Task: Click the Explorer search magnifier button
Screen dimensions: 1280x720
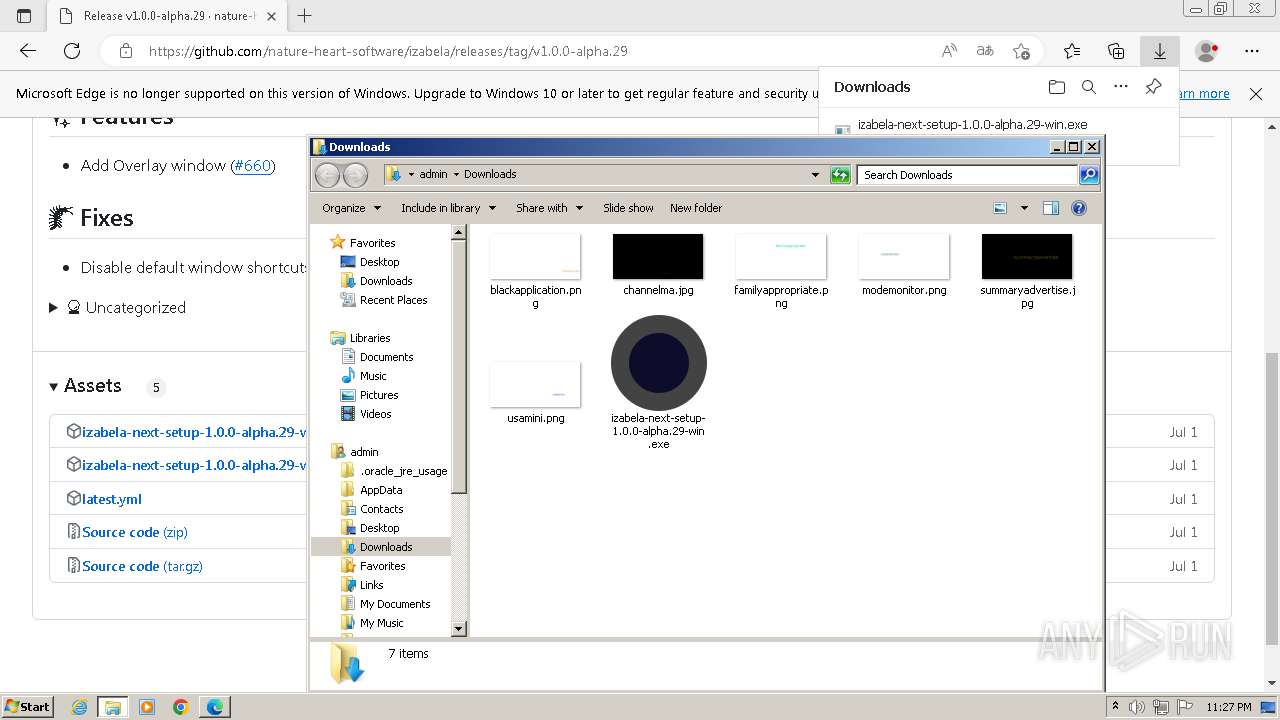Action: [1089, 175]
